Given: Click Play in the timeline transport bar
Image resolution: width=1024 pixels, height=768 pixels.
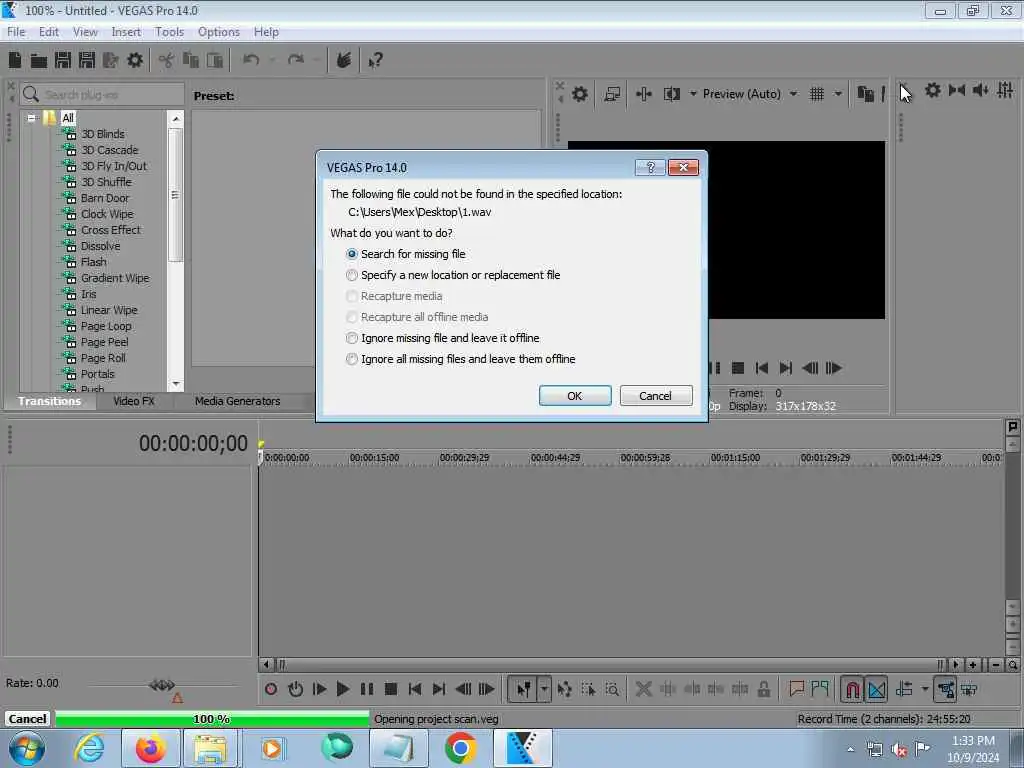Looking at the screenshot, I should (x=342, y=689).
